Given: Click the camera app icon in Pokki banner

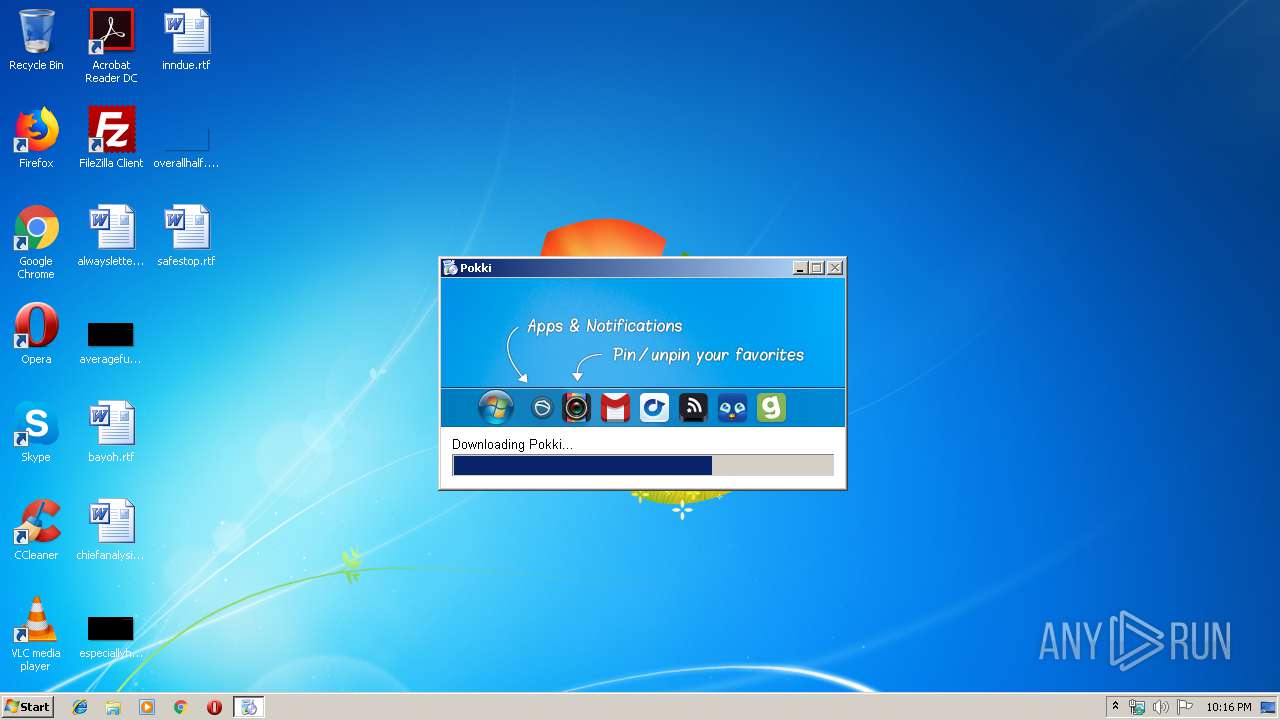Looking at the screenshot, I should point(576,408).
